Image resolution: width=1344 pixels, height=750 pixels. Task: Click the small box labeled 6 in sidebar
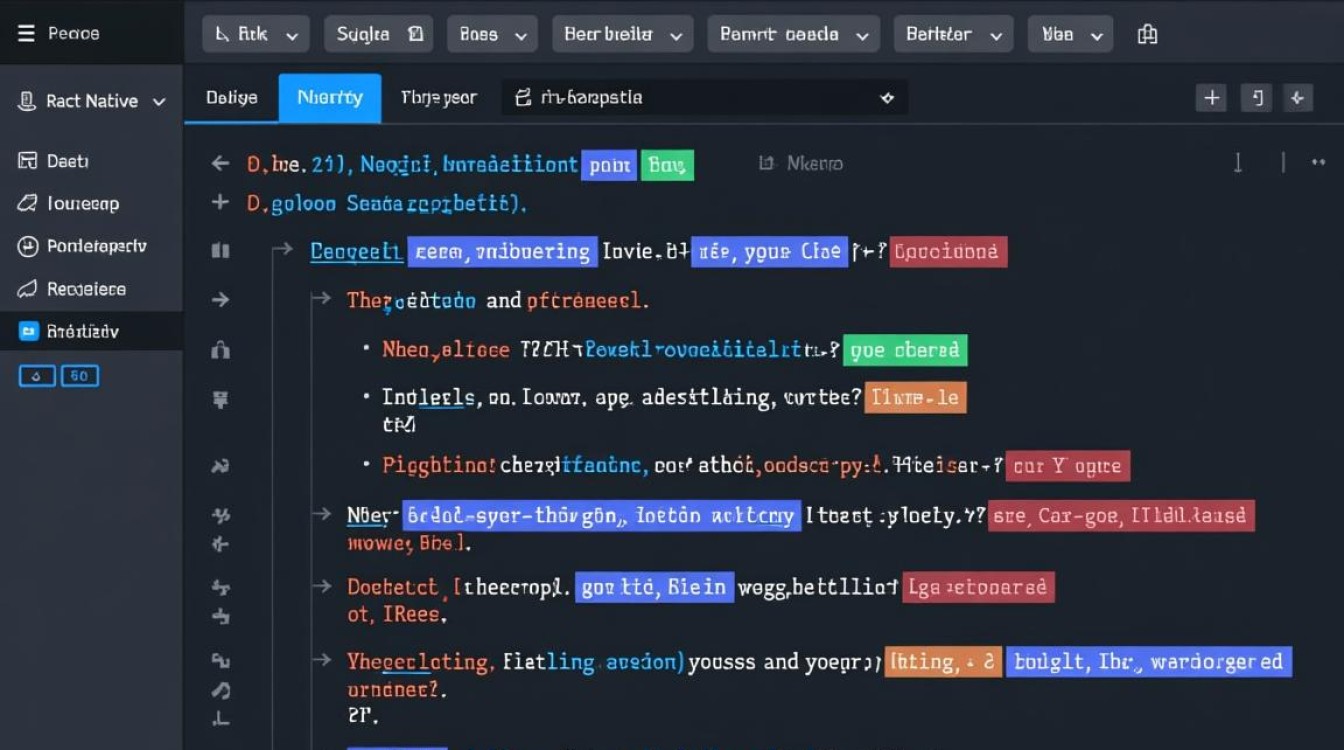coord(36,376)
